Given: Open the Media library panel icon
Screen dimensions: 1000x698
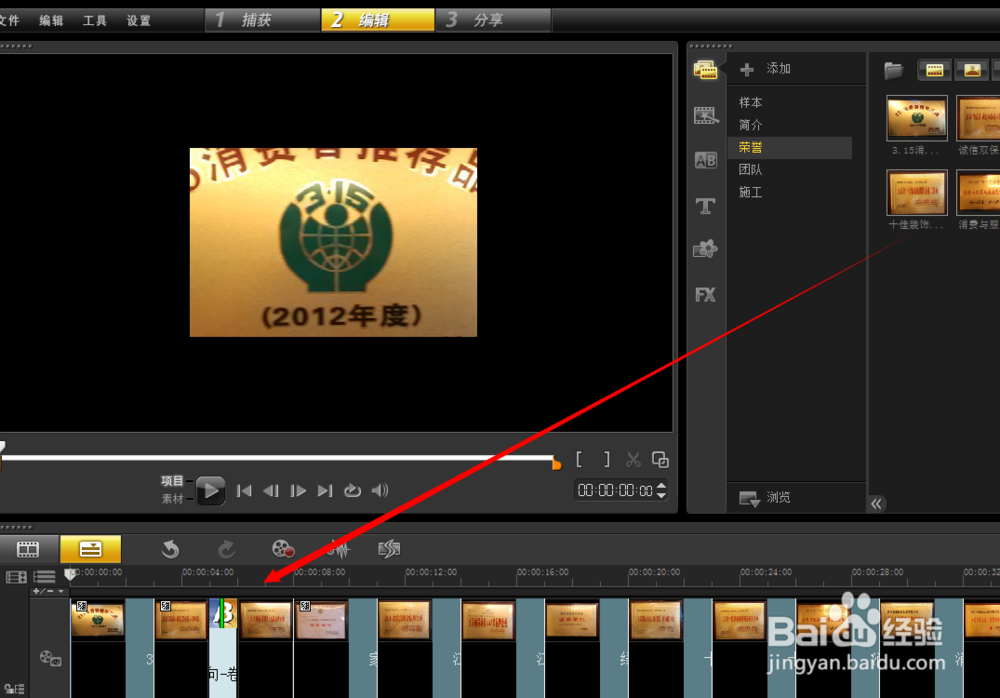Looking at the screenshot, I should pyautogui.click(x=705, y=70).
